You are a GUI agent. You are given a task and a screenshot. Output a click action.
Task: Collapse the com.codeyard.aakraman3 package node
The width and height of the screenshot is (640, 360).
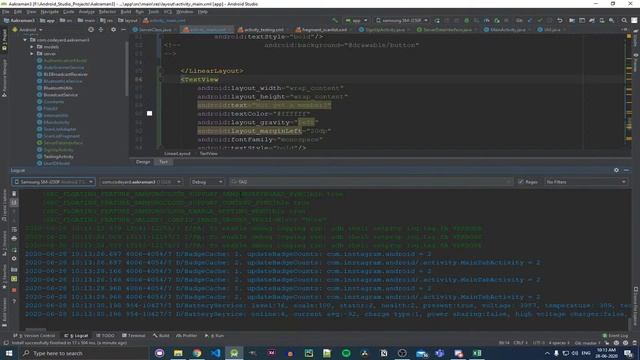coord(25,40)
